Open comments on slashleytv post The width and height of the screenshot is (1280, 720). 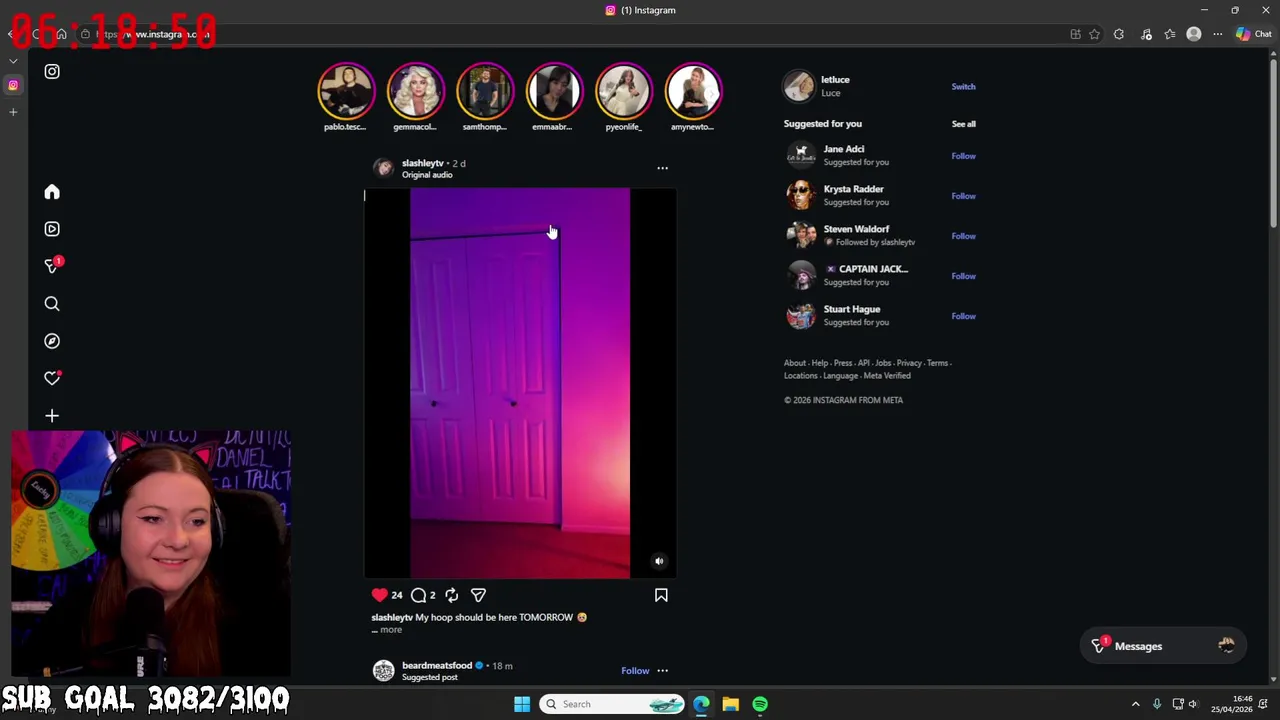pos(419,595)
